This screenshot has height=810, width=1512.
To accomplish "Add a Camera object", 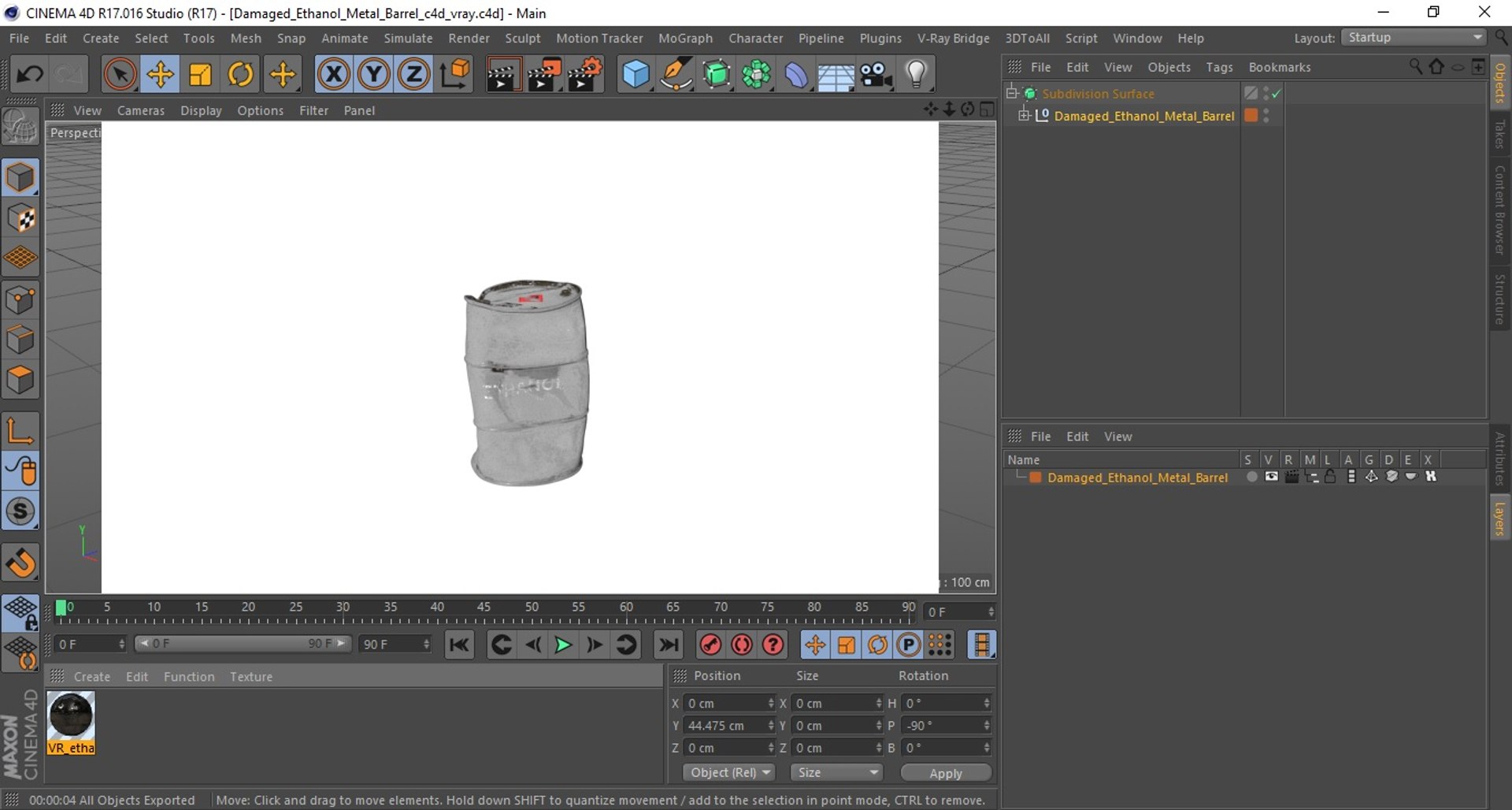I will [x=876, y=75].
